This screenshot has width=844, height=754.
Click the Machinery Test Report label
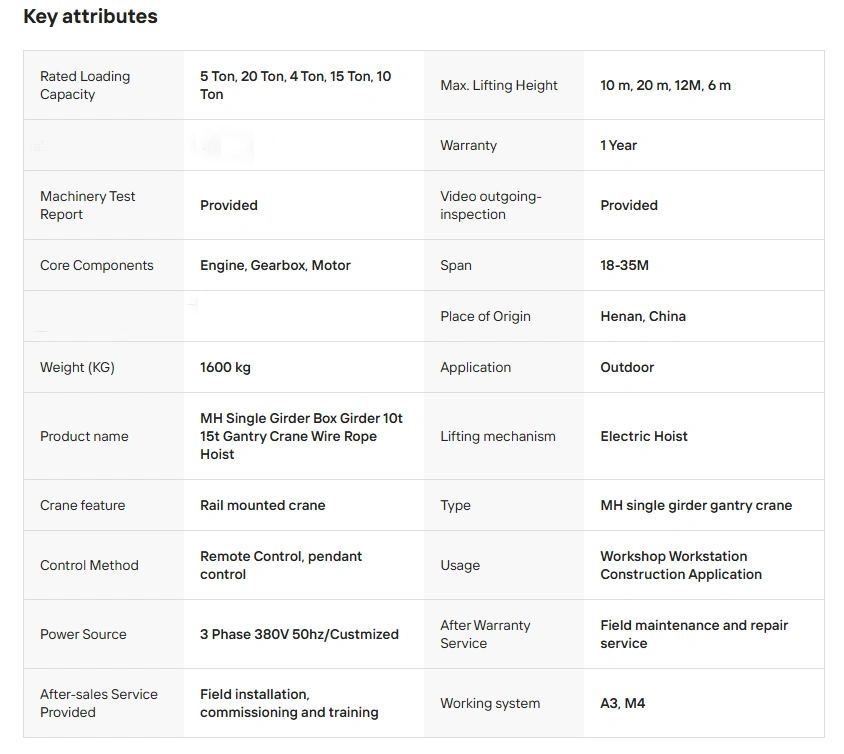tap(88, 205)
